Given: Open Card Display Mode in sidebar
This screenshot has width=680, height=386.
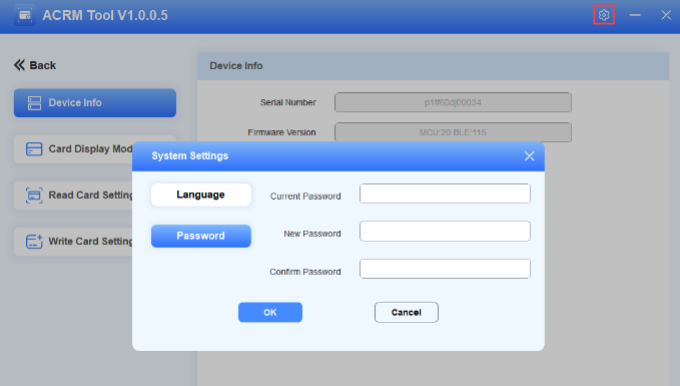Looking at the screenshot, I should click(74, 149).
